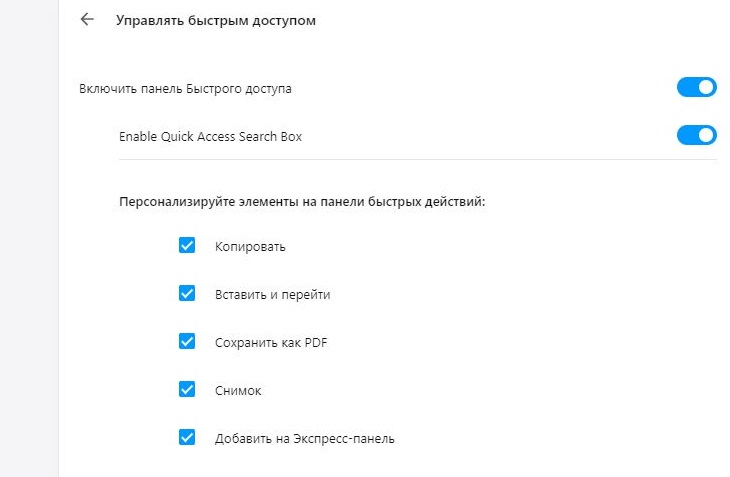730x477 pixels.
Task: Click the gray sidebar strip on the left
Action: [29, 238]
